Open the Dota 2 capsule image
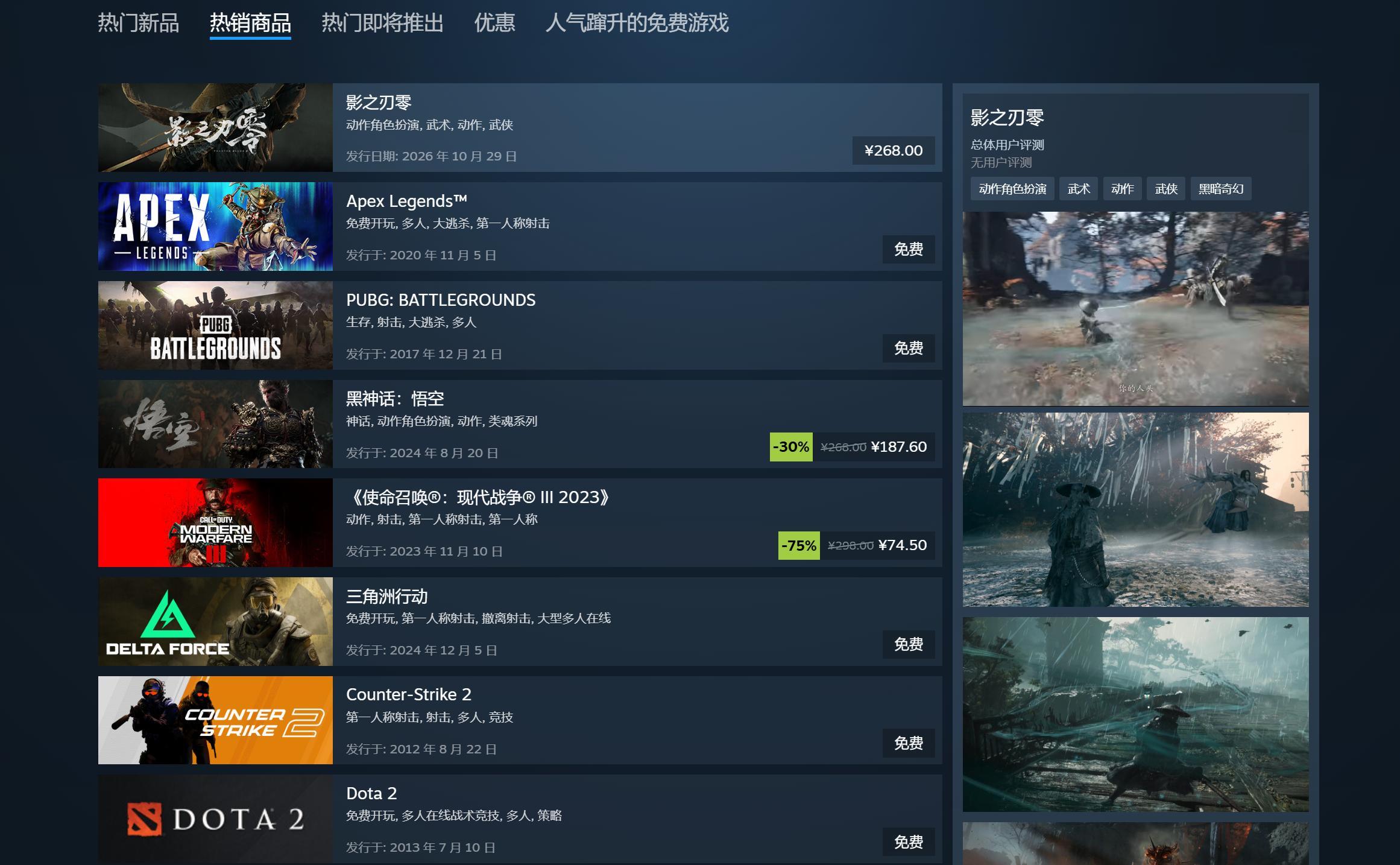 click(x=215, y=819)
